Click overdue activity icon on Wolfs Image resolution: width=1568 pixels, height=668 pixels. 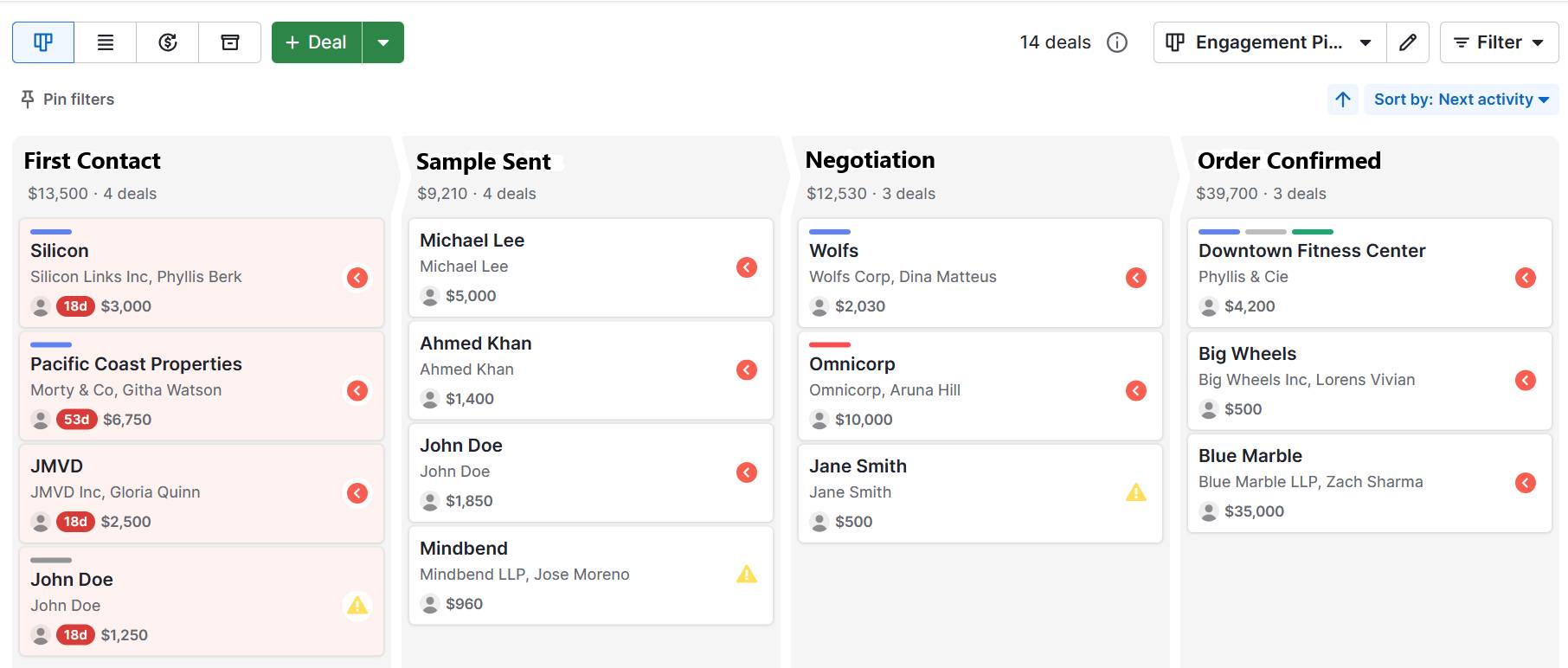coord(1136,278)
